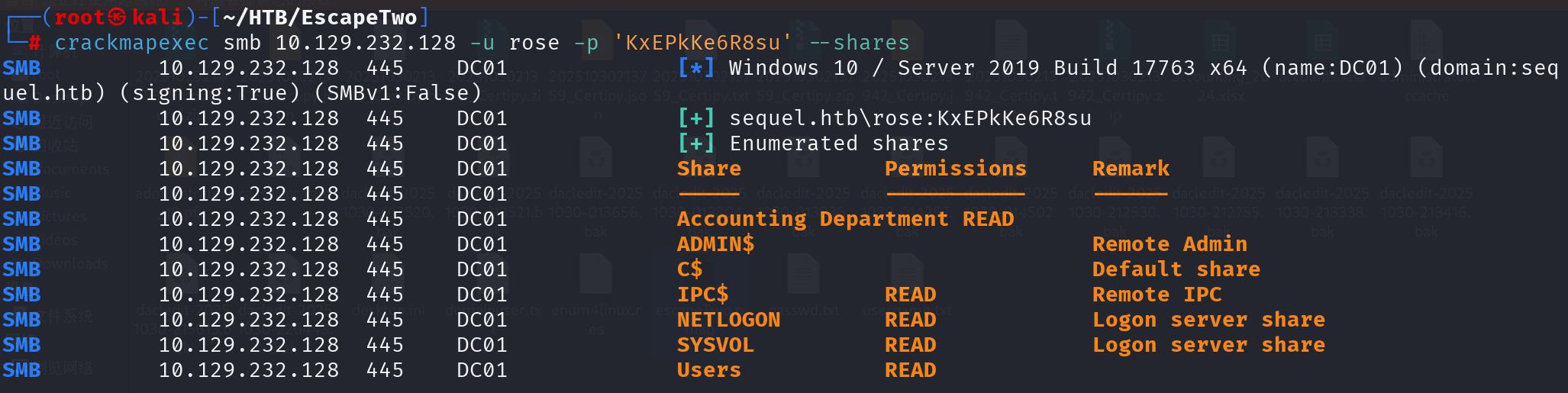Click the blue [*] info marker
Image resolution: width=1568 pixels, height=393 pixels.
click(696, 68)
